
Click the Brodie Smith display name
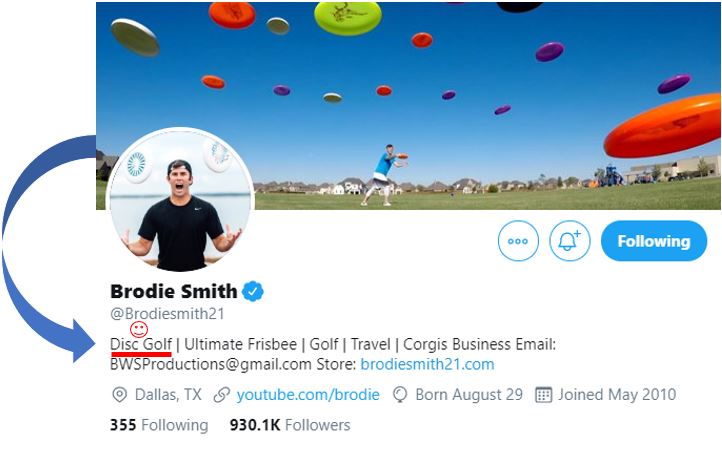[x=174, y=292]
